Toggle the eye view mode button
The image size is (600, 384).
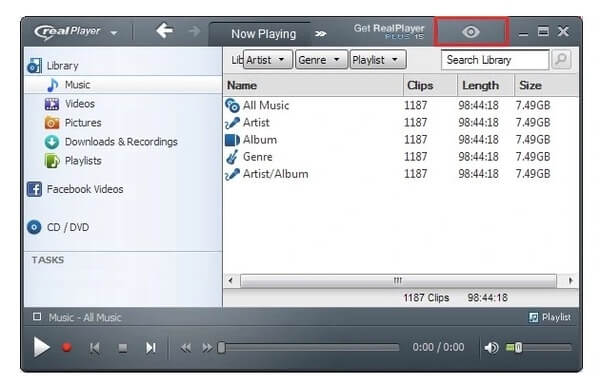pyautogui.click(x=471, y=32)
